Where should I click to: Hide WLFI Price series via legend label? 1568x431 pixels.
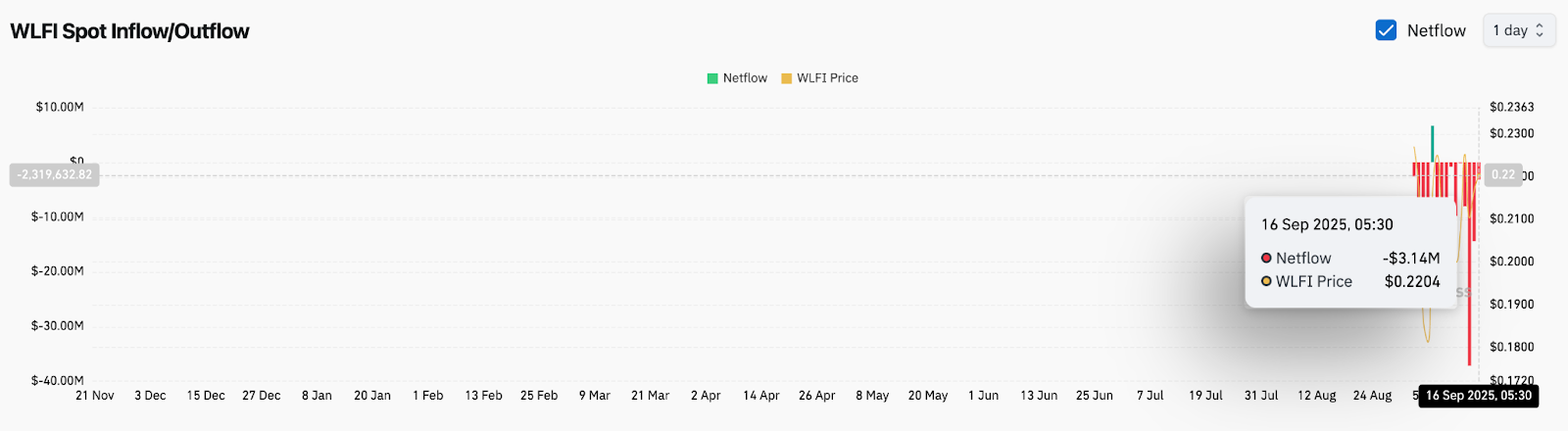pyautogui.click(x=827, y=78)
